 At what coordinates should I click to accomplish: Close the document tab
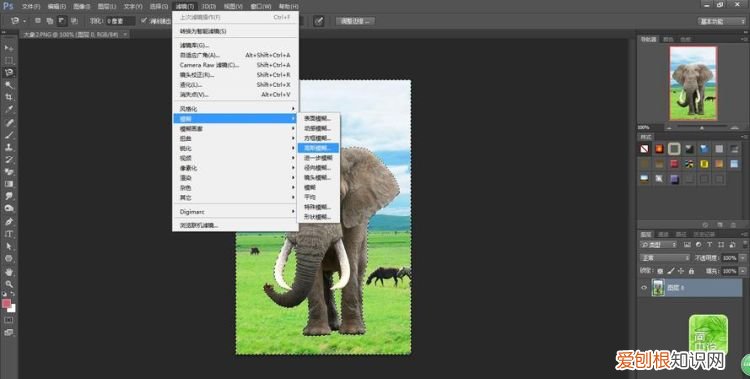125,34
